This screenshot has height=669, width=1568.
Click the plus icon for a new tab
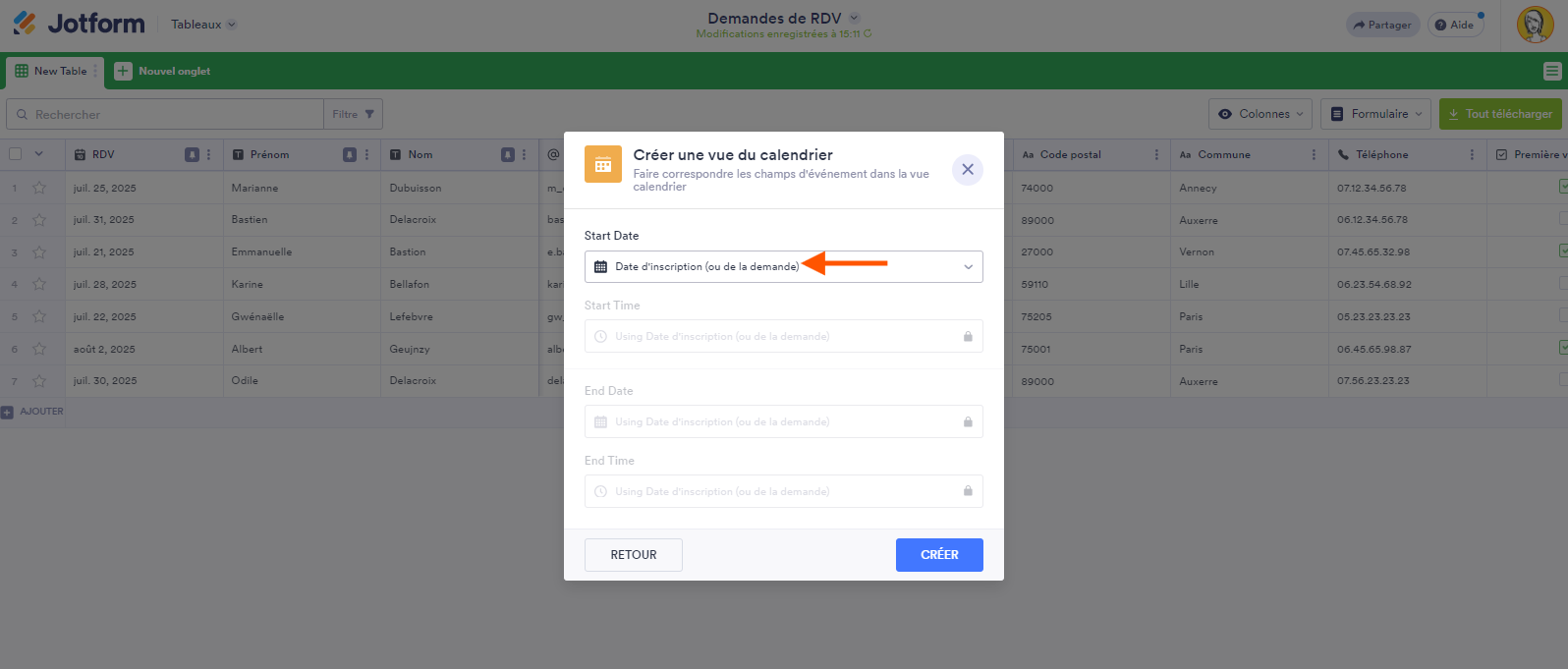[x=123, y=71]
